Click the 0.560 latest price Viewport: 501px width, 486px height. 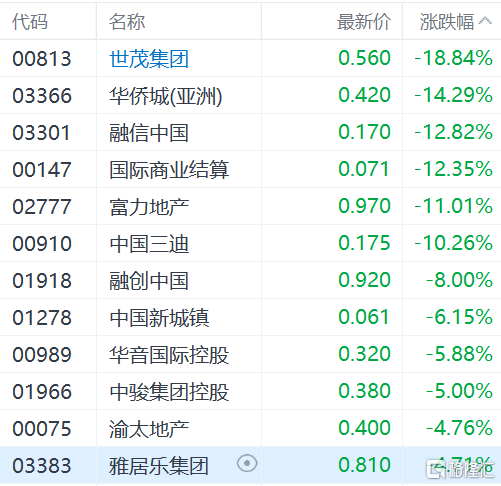[364, 58]
